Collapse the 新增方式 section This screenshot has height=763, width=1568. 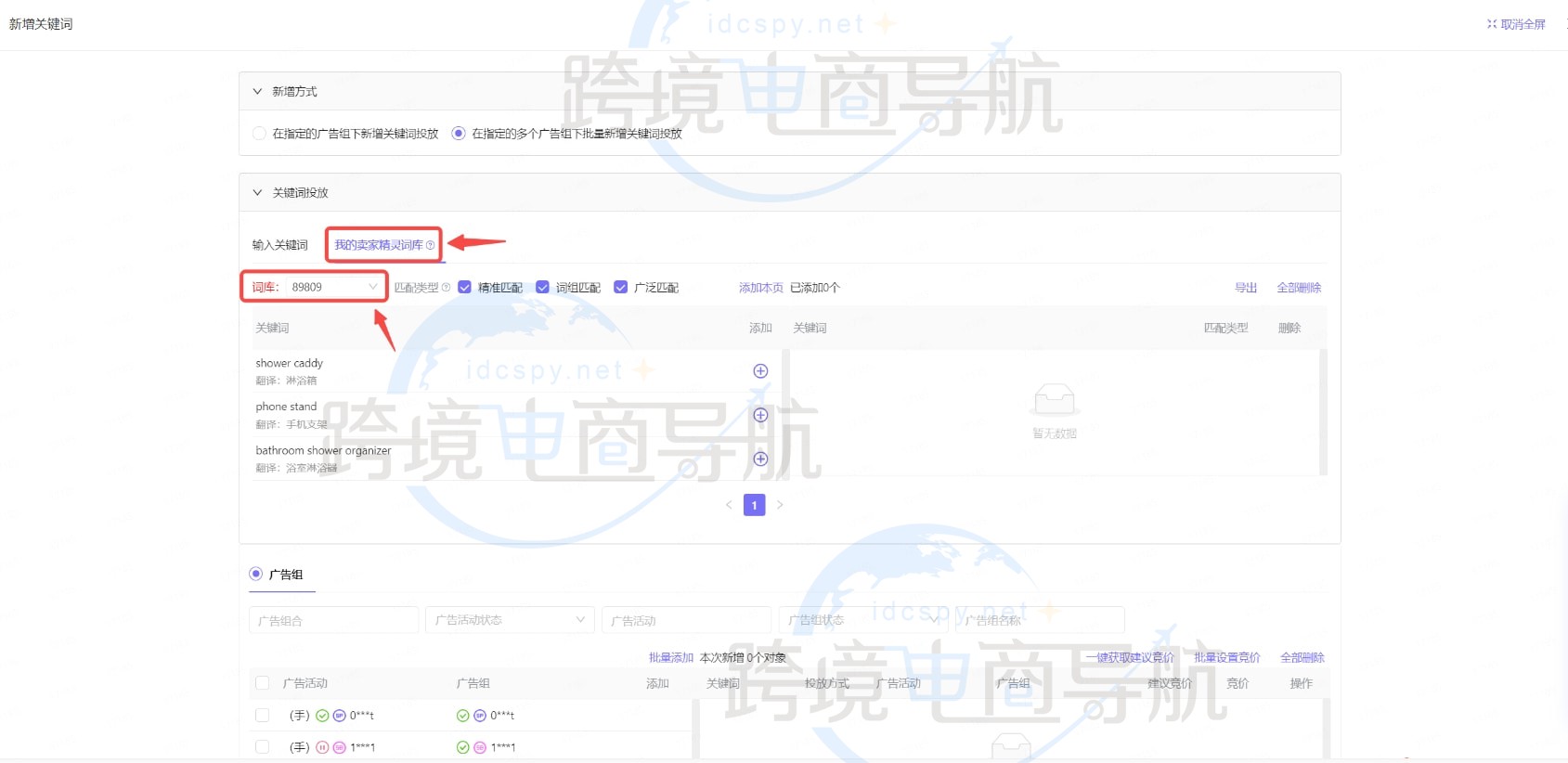(257, 92)
